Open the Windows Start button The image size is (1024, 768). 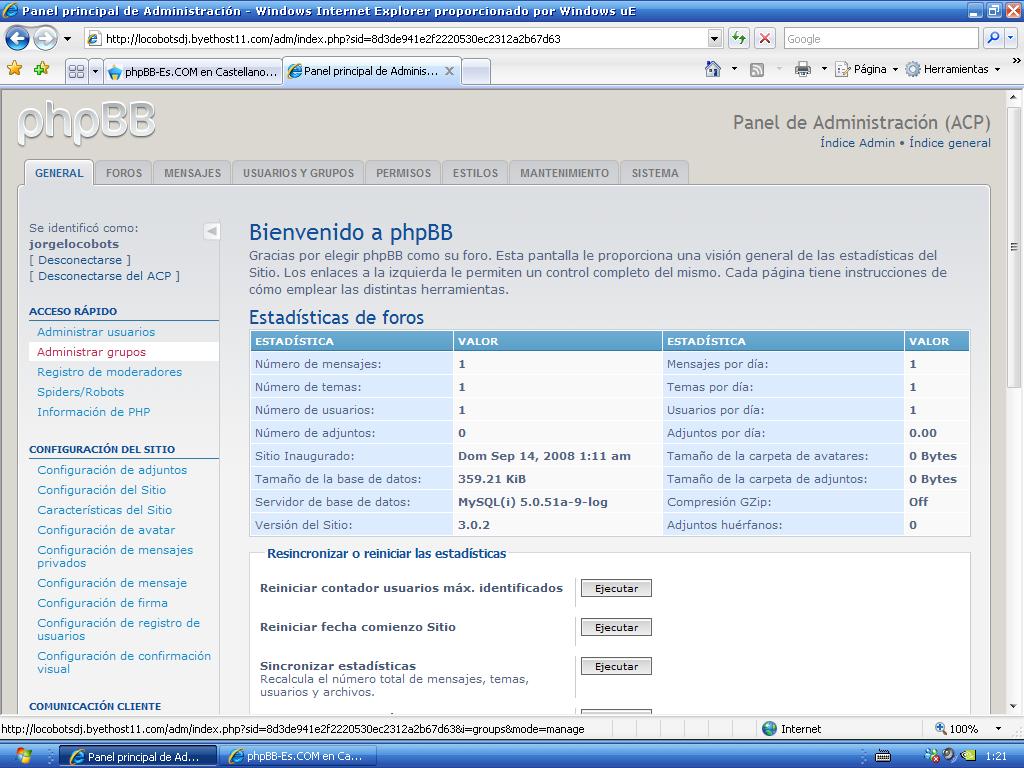tap(22, 756)
